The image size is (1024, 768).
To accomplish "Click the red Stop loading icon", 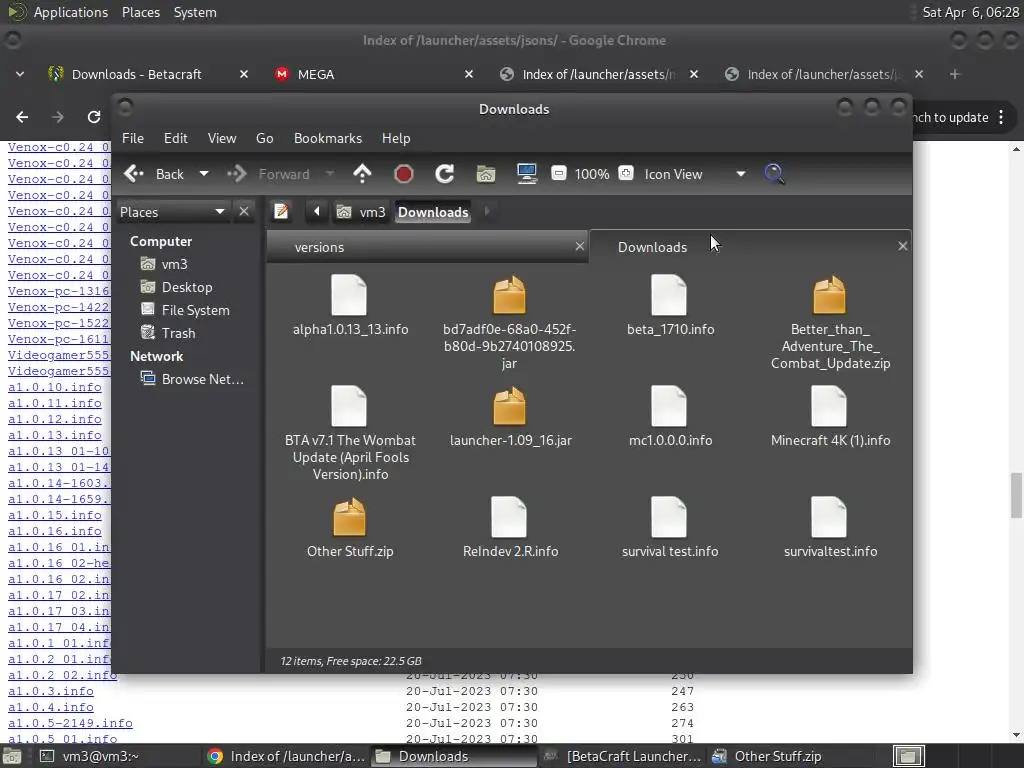I will click(x=404, y=174).
